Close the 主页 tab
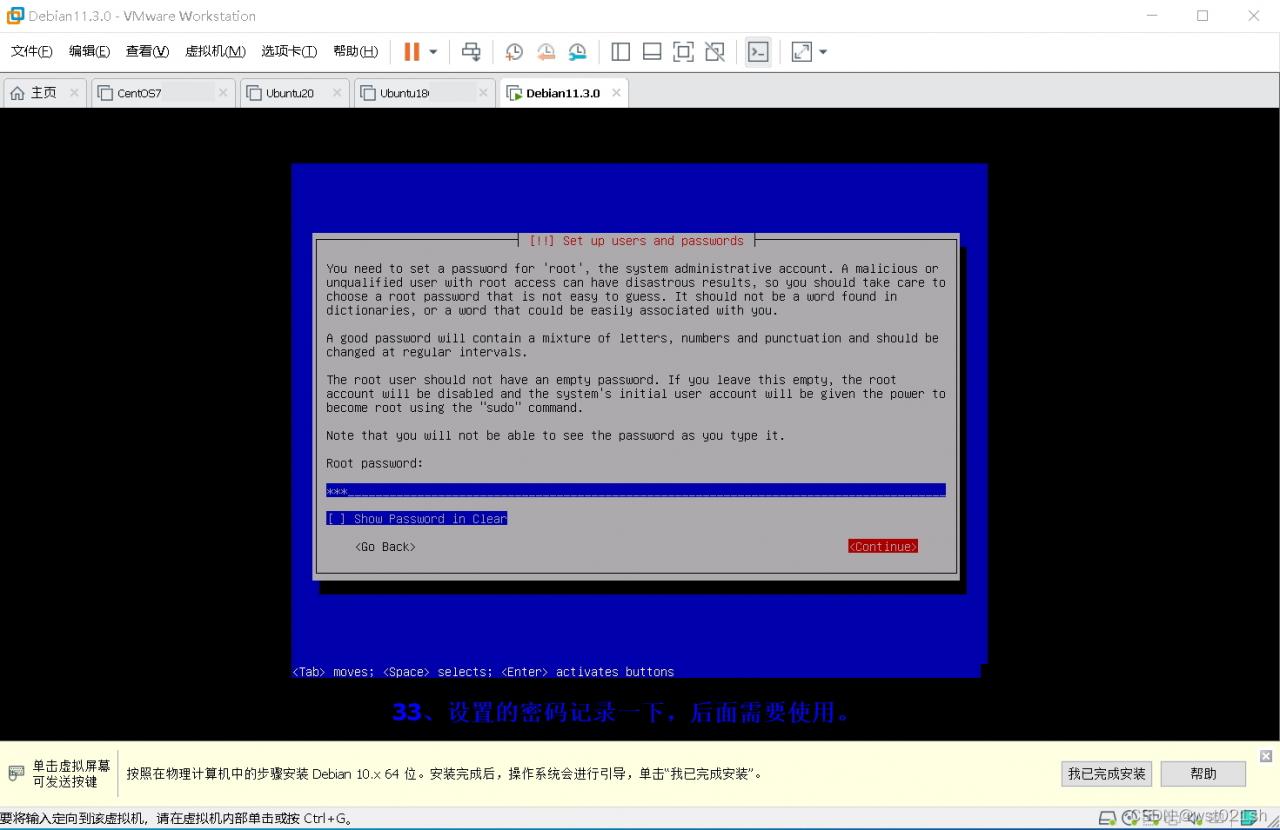Image resolution: width=1280 pixels, height=830 pixels. pos(74,93)
